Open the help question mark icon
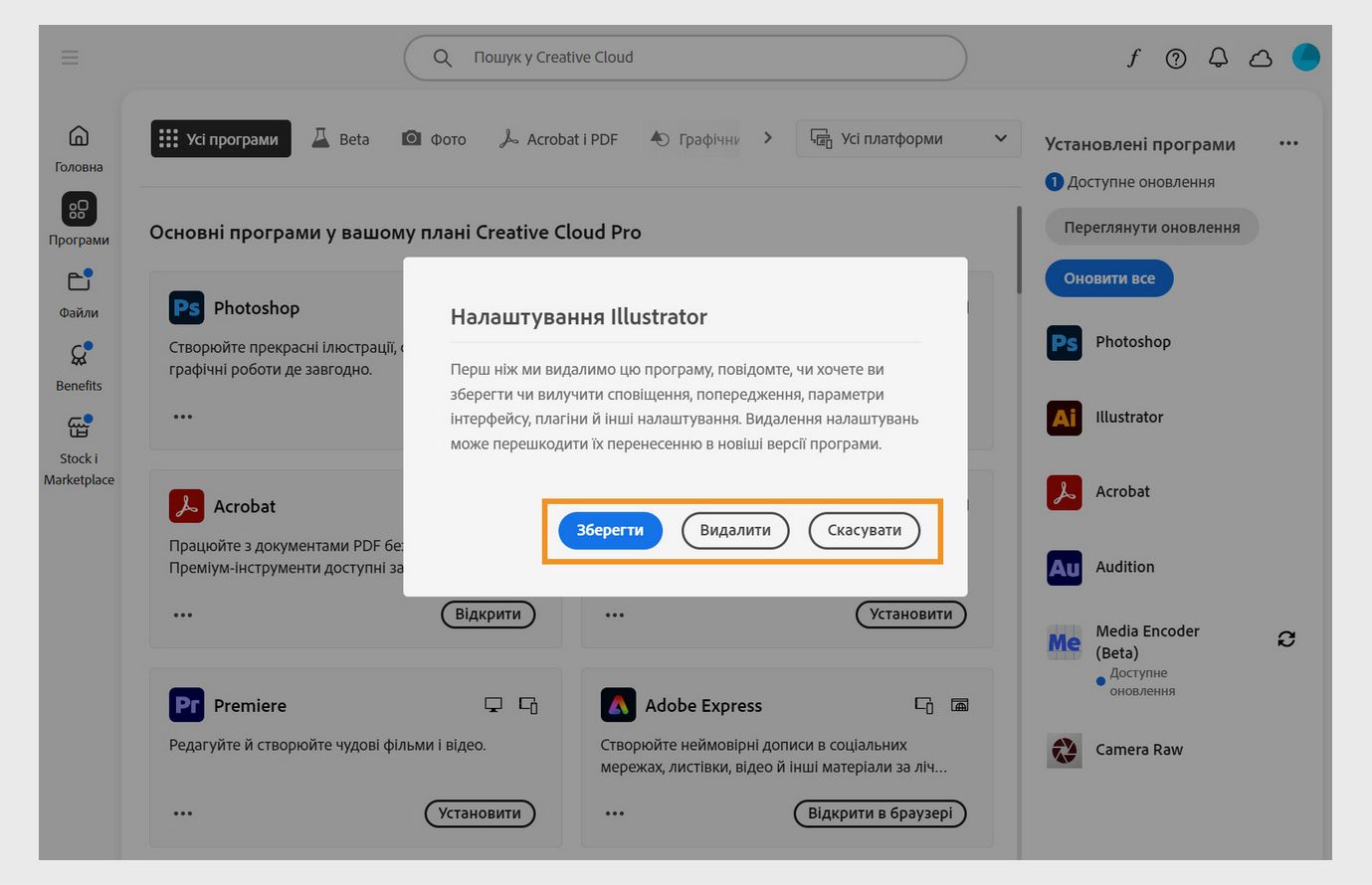1372x885 pixels. [x=1176, y=59]
